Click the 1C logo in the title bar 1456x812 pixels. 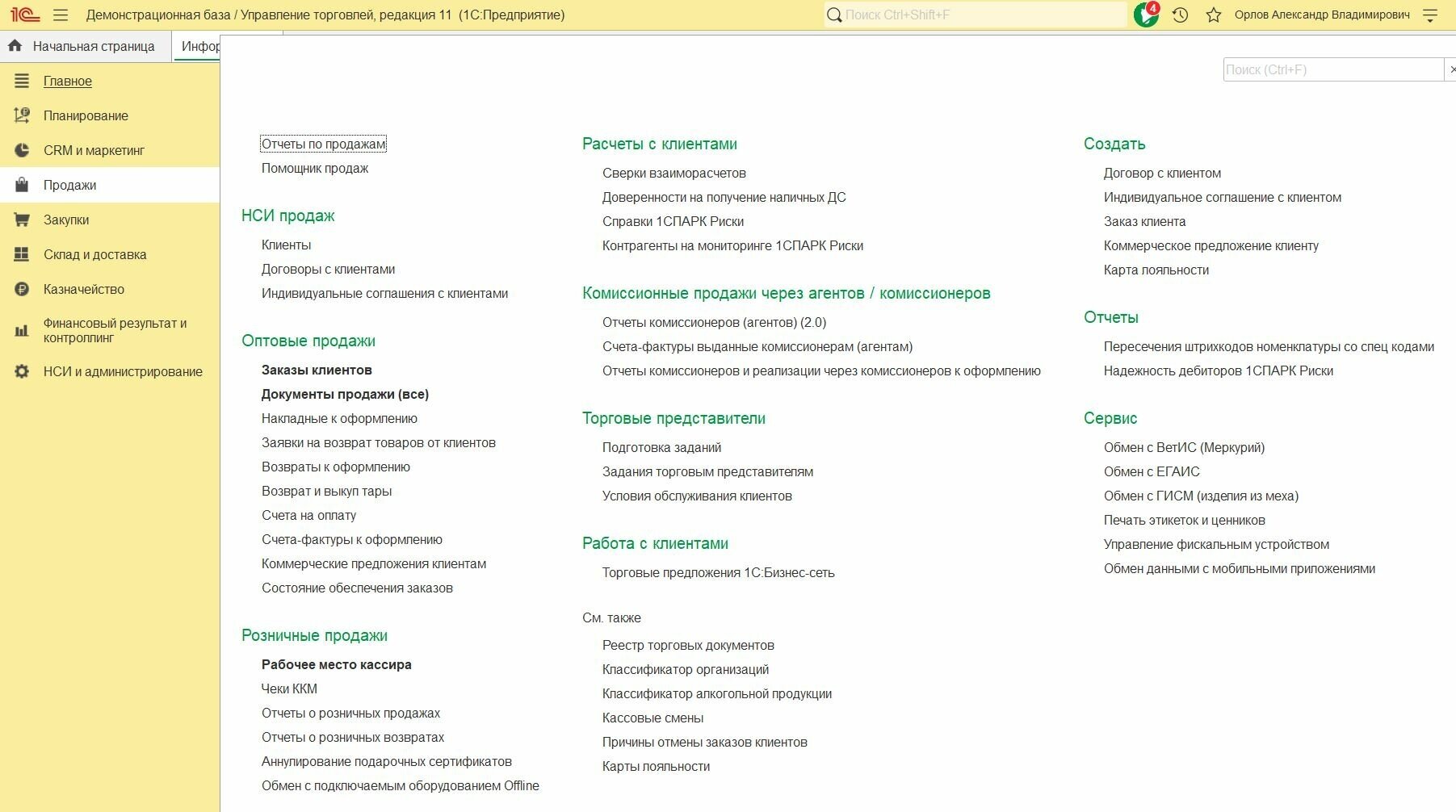click(25, 15)
